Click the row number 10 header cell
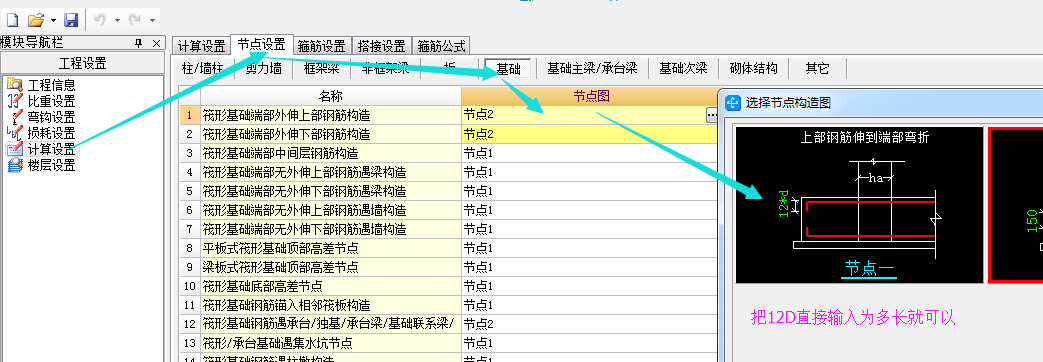The image size is (1043, 362). 190,287
